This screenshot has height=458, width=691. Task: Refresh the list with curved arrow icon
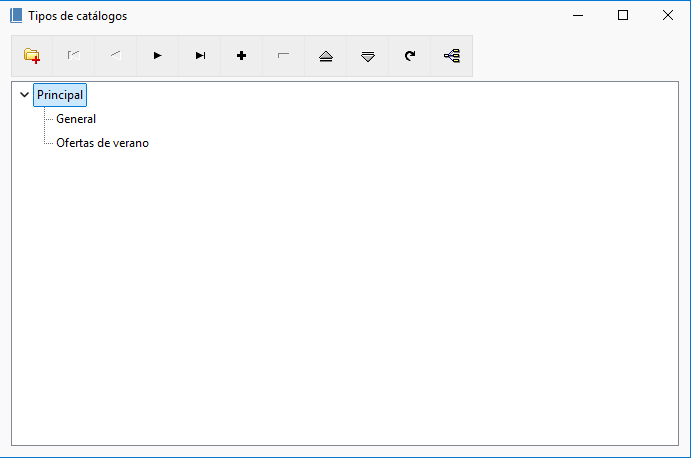tap(410, 56)
